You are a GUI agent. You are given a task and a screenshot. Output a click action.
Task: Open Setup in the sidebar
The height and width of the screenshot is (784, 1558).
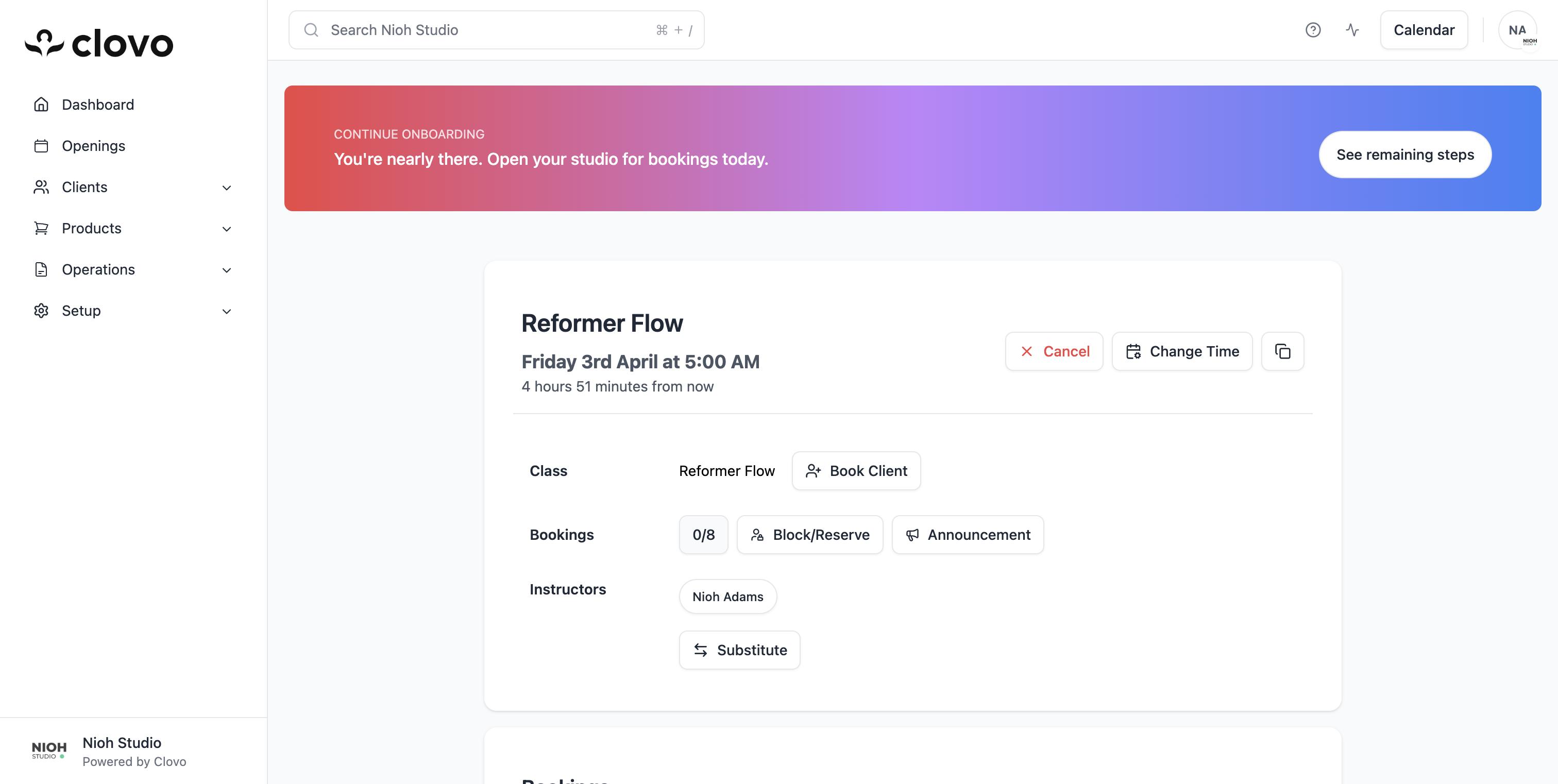tap(81, 310)
